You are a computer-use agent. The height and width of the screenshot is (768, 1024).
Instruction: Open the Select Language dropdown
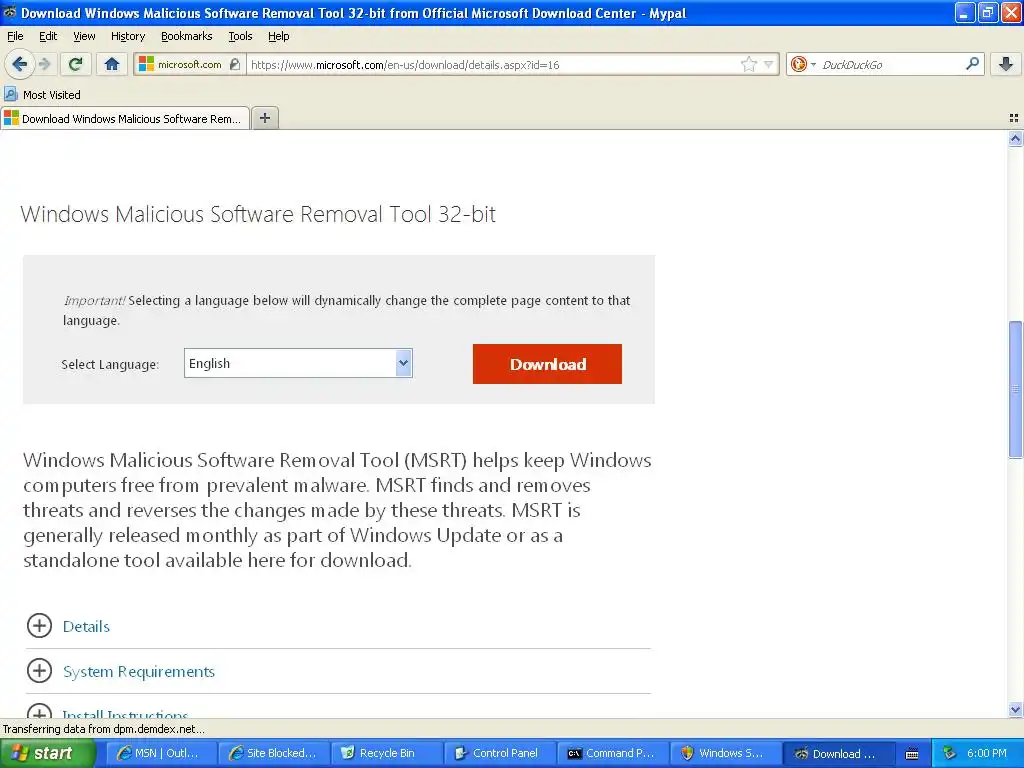pos(298,363)
